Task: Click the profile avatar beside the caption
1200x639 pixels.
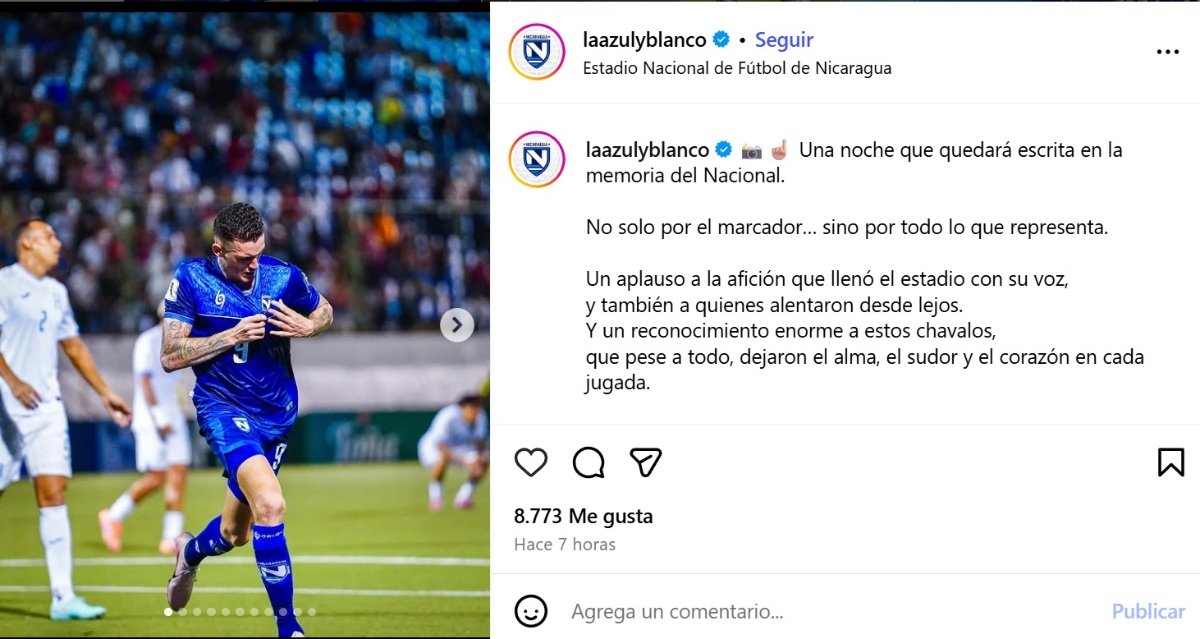Action: pos(537,160)
